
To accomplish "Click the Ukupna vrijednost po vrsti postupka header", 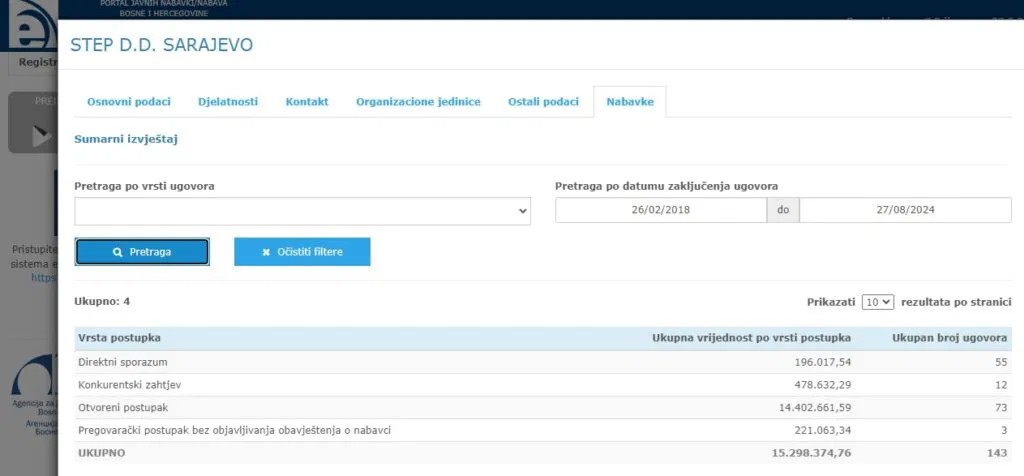I will [752, 338].
